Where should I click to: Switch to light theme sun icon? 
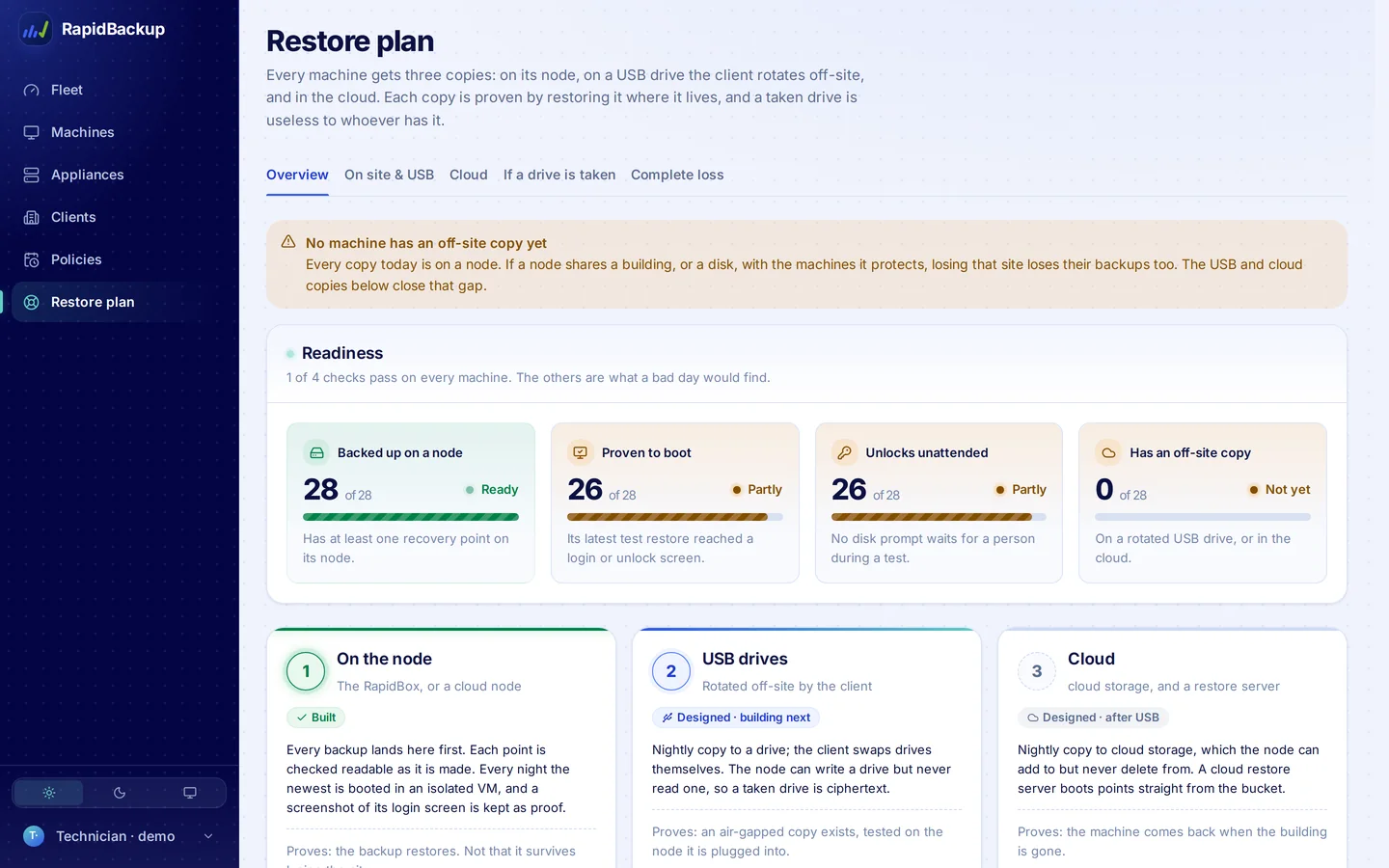[x=49, y=793]
